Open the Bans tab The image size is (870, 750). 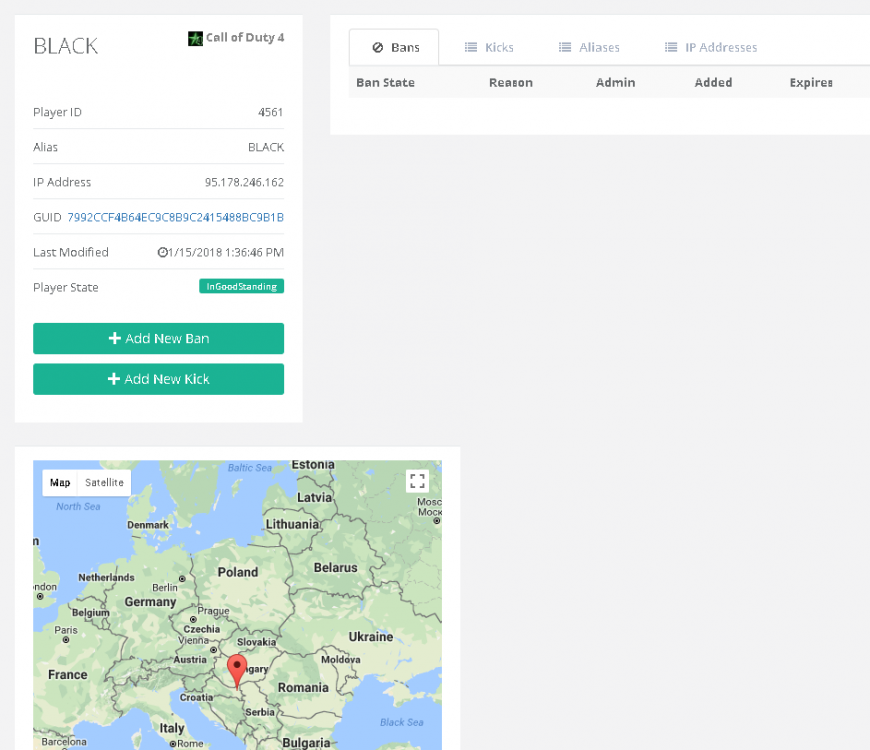(x=394, y=47)
